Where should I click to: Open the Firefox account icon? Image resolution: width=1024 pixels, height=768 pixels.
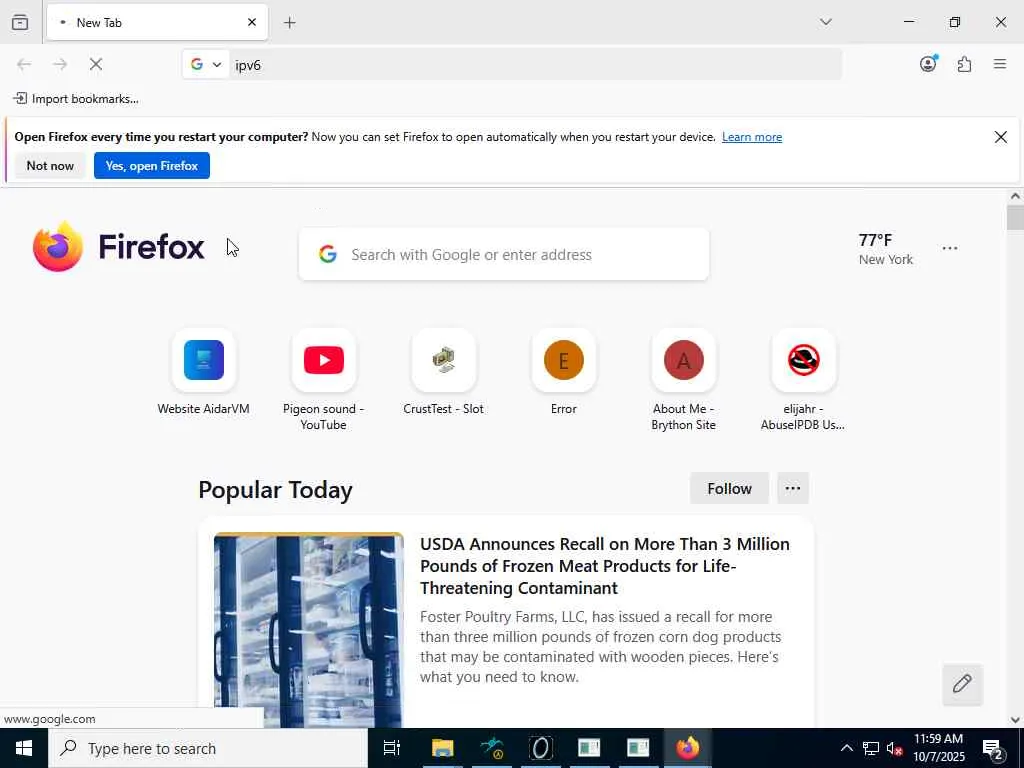(x=928, y=64)
